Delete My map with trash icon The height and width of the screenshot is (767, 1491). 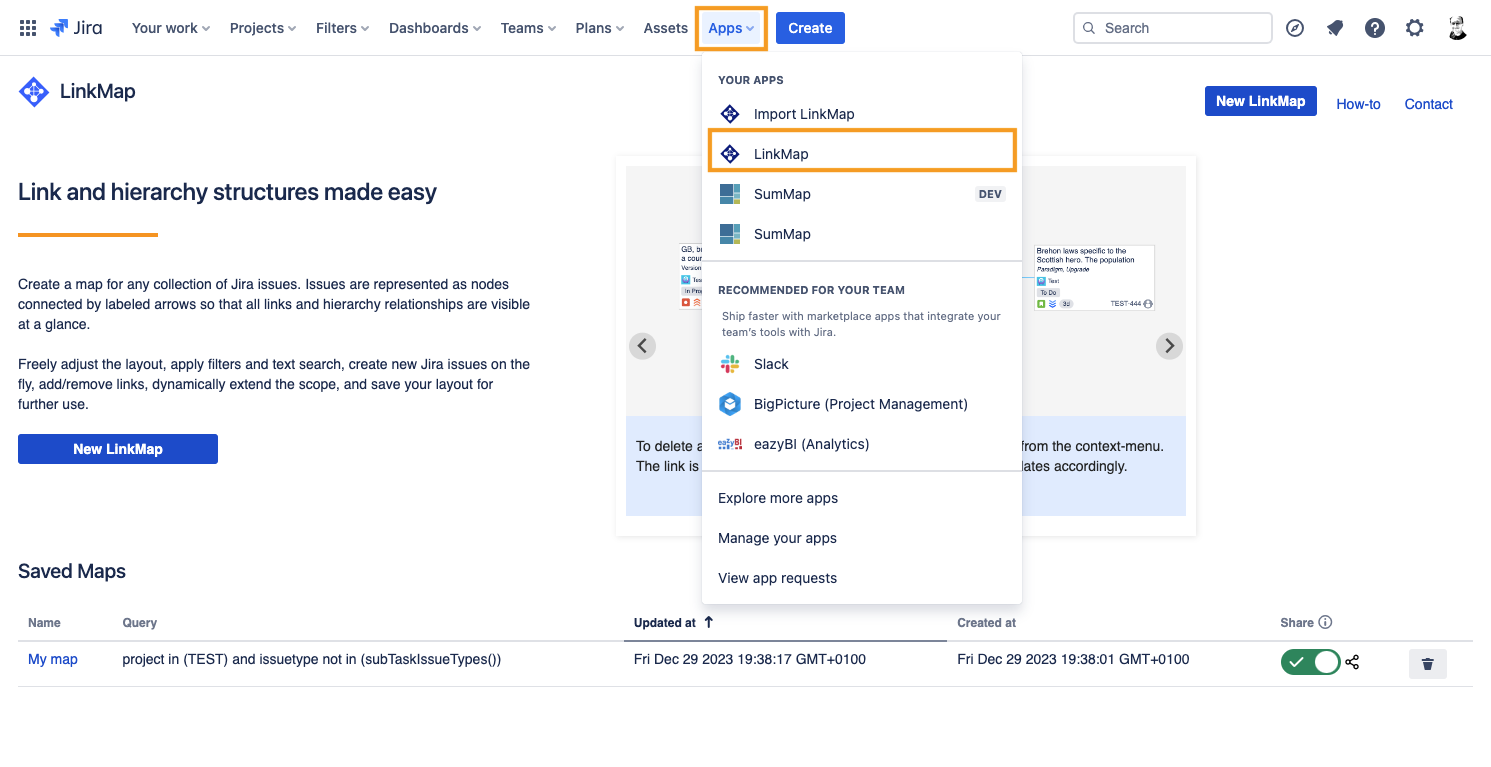tap(1428, 664)
